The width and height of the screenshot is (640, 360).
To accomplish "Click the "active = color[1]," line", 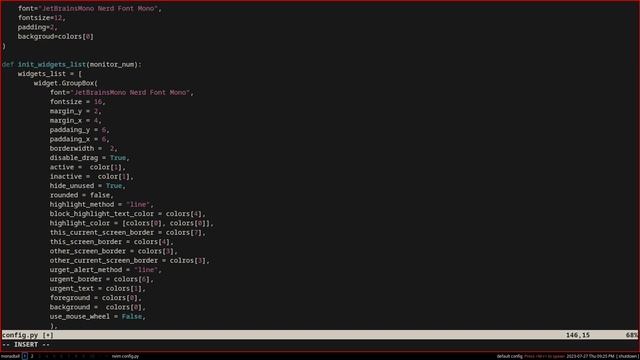I will pyautogui.click(x=88, y=167).
